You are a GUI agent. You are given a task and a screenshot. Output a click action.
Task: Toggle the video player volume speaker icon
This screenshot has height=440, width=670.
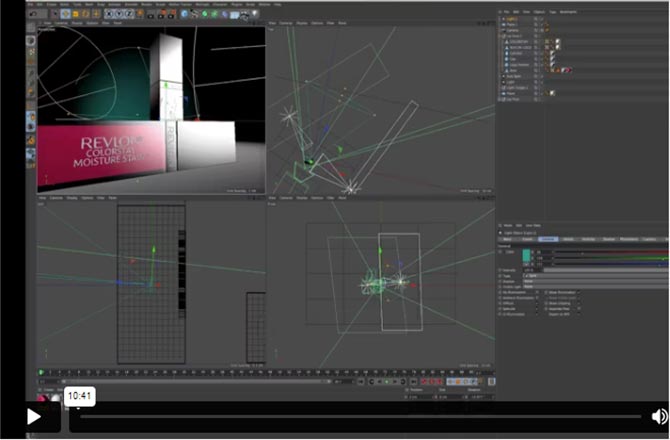click(659, 416)
